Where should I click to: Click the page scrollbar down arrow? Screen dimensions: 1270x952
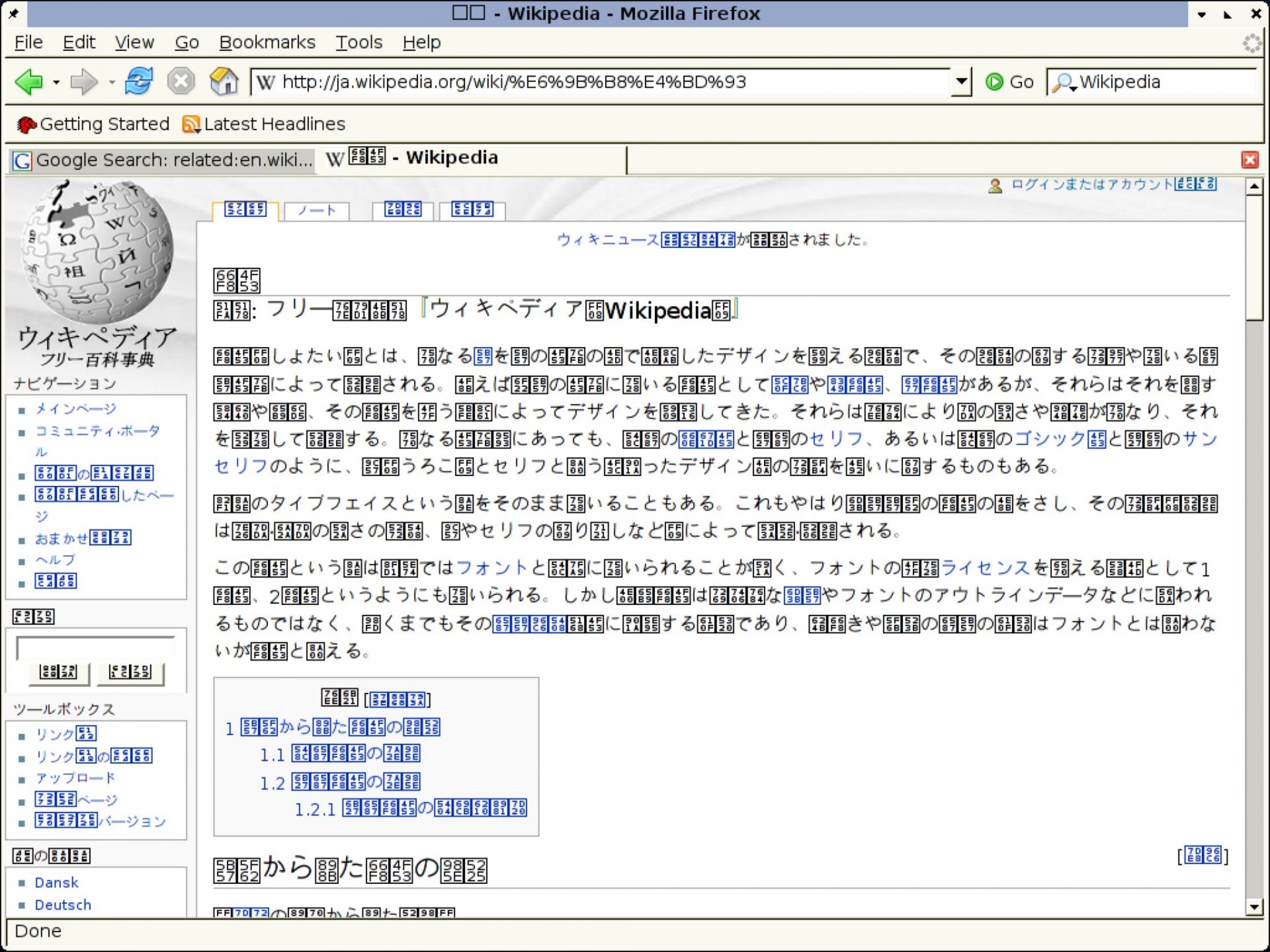(1254, 907)
